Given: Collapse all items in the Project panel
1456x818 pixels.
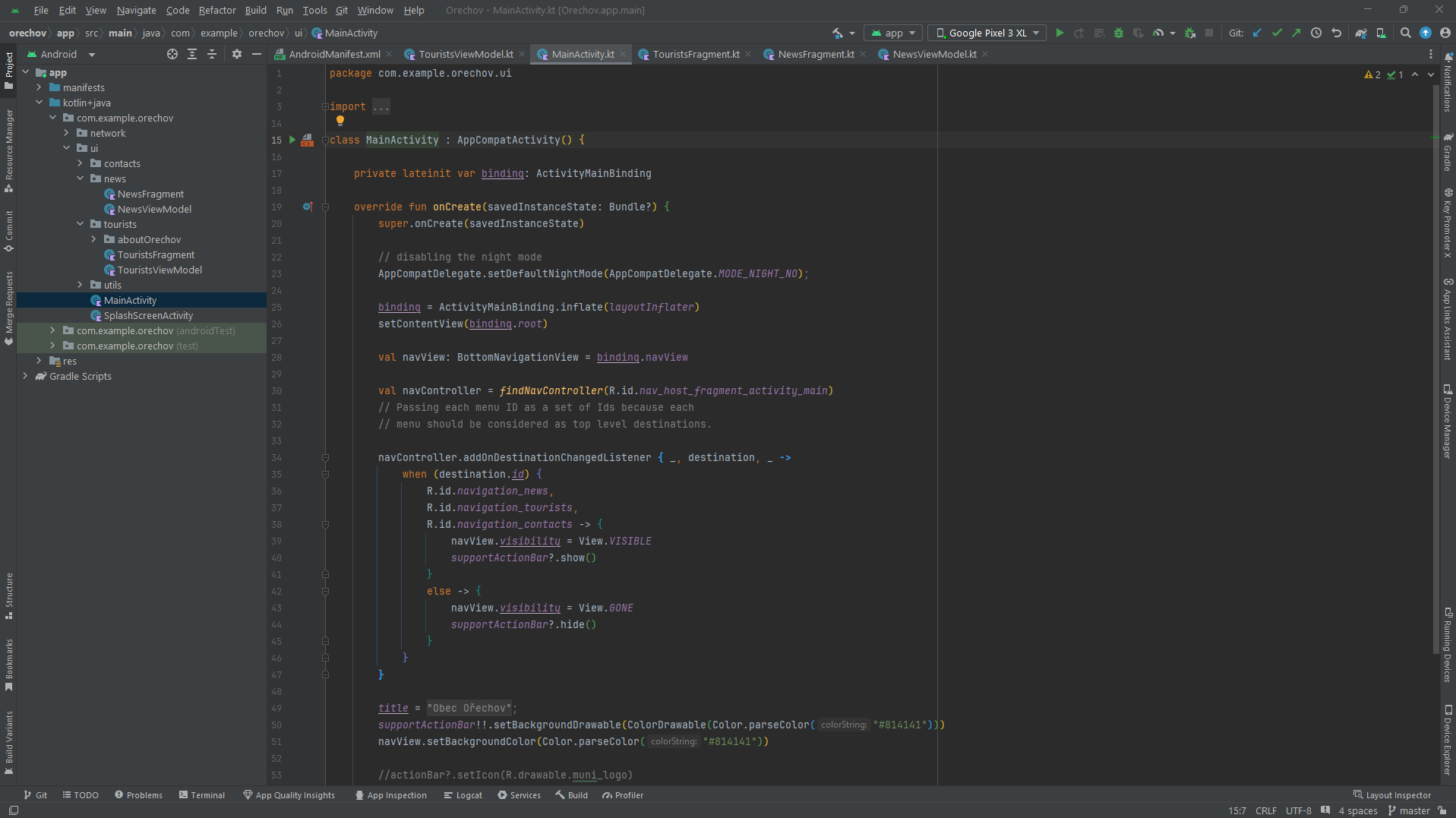Looking at the screenshot, I should (x=212, y=54).
